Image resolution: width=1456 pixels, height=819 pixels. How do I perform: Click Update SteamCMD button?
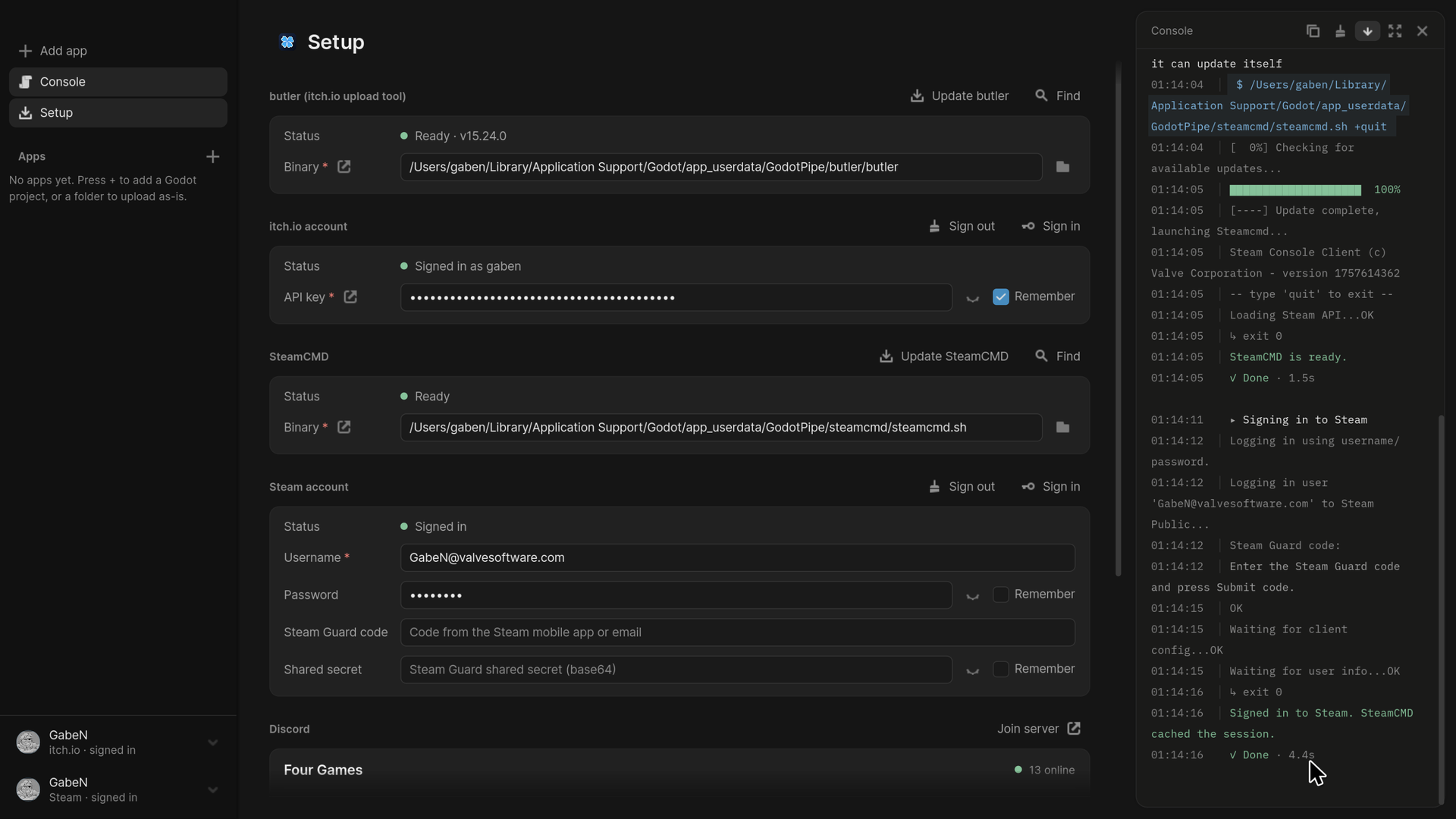[x=943, y=356]
